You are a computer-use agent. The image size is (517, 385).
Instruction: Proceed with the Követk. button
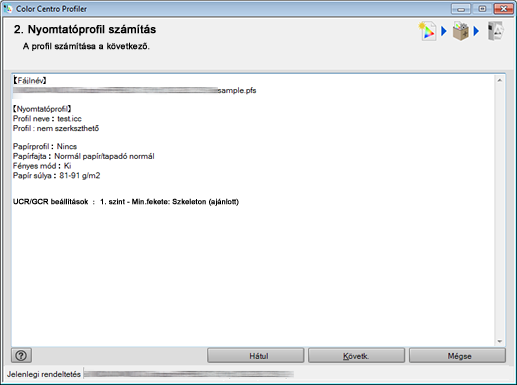click(x=356, y=356)
